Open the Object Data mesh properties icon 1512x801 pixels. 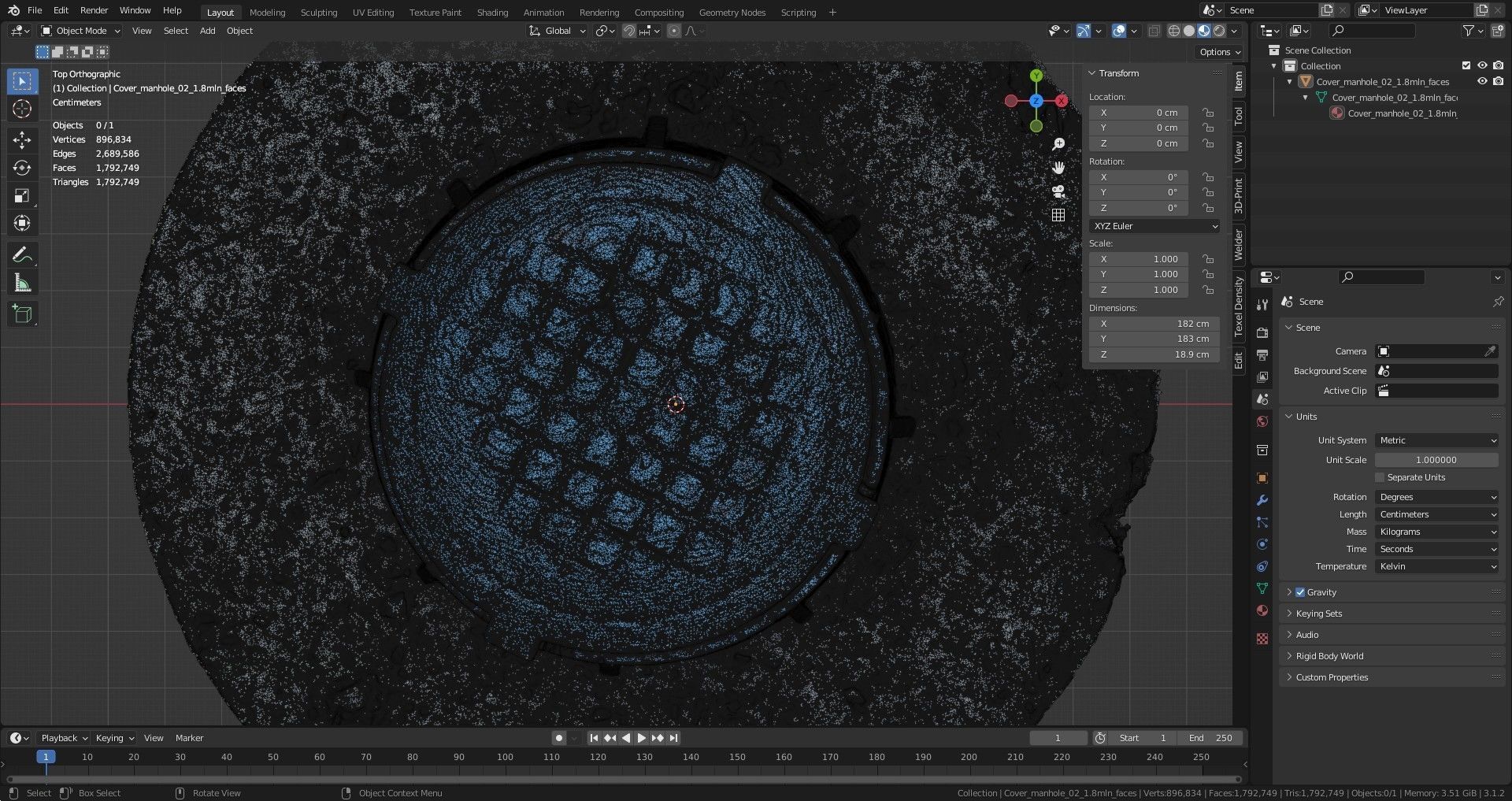1262,588
